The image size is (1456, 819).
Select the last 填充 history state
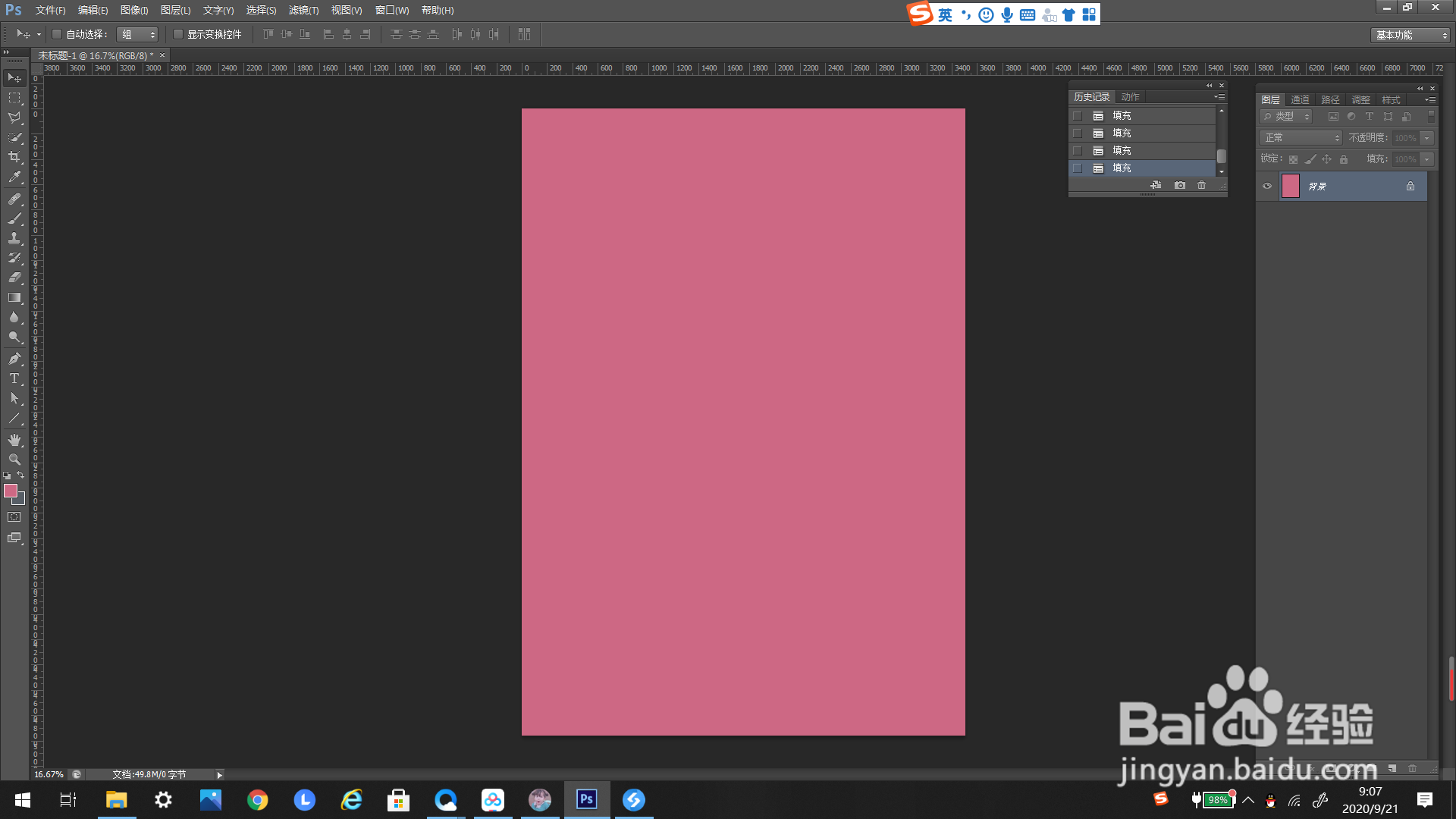pyautogui.click(x=1122, y=168)
